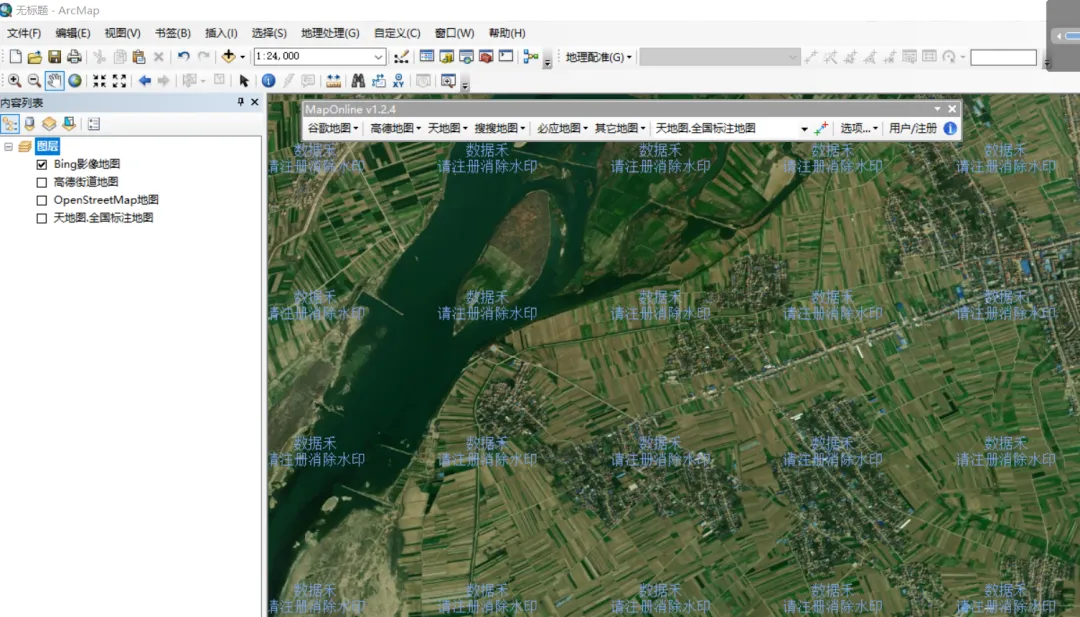Open the 视图(V) menu

click(x=122, y=33)
